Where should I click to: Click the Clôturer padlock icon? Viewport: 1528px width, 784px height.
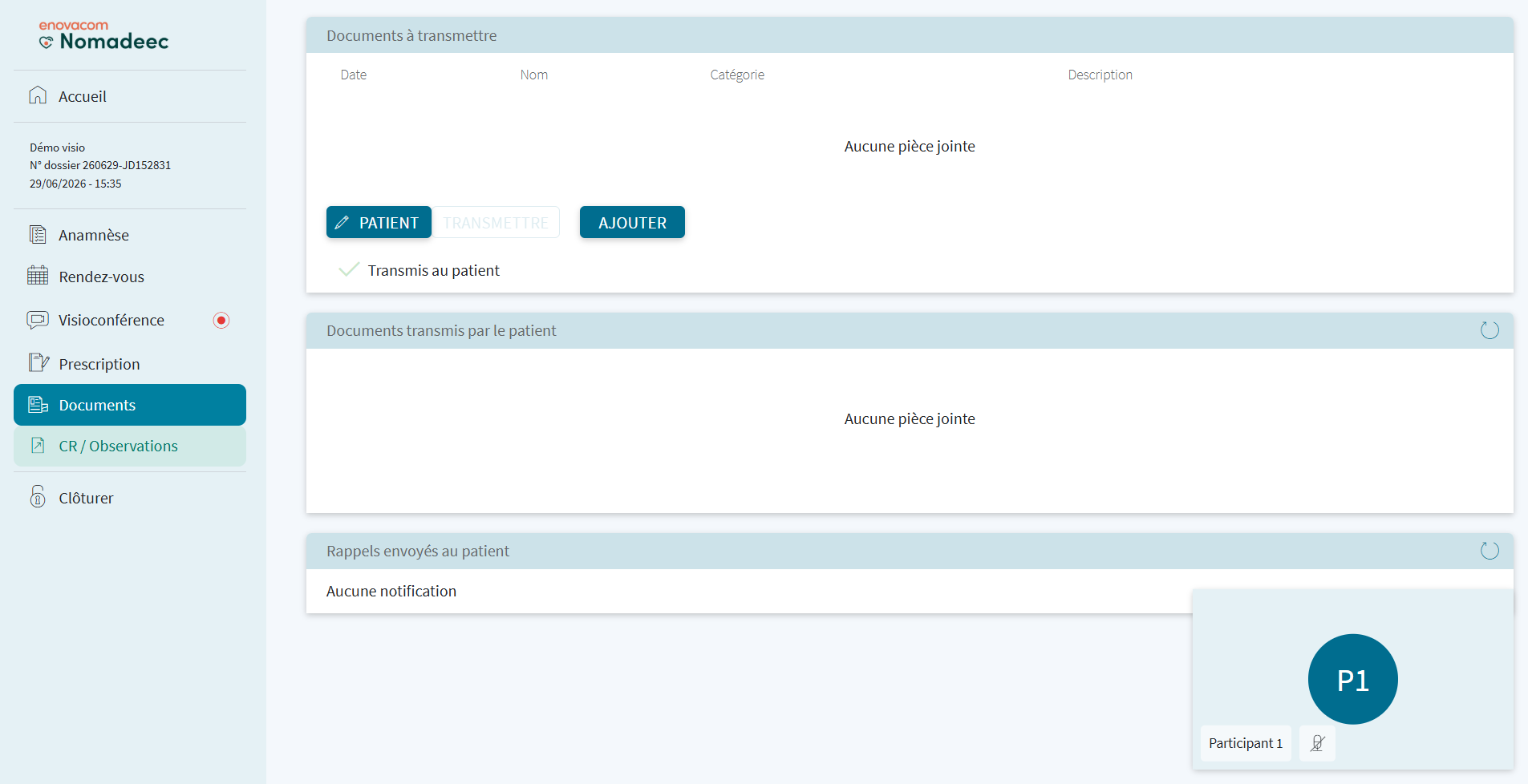38,497
